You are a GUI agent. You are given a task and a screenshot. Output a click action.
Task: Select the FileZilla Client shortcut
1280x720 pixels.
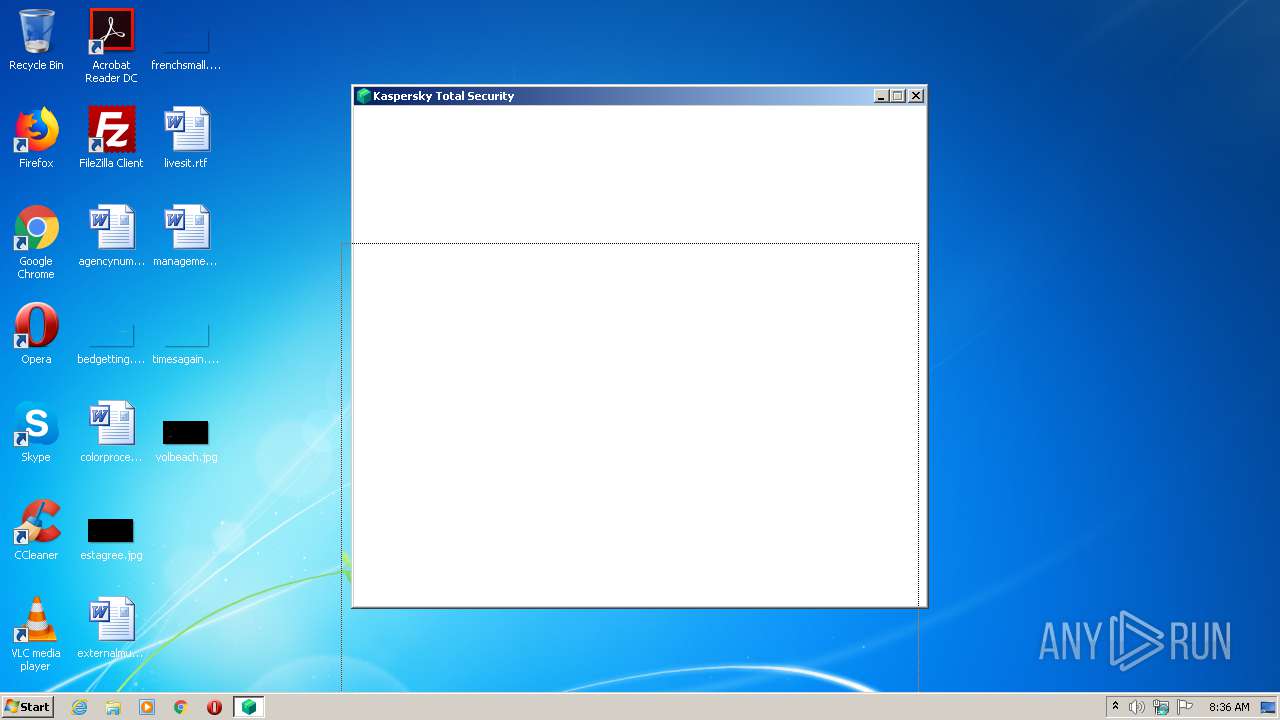[x=111, y=138]
